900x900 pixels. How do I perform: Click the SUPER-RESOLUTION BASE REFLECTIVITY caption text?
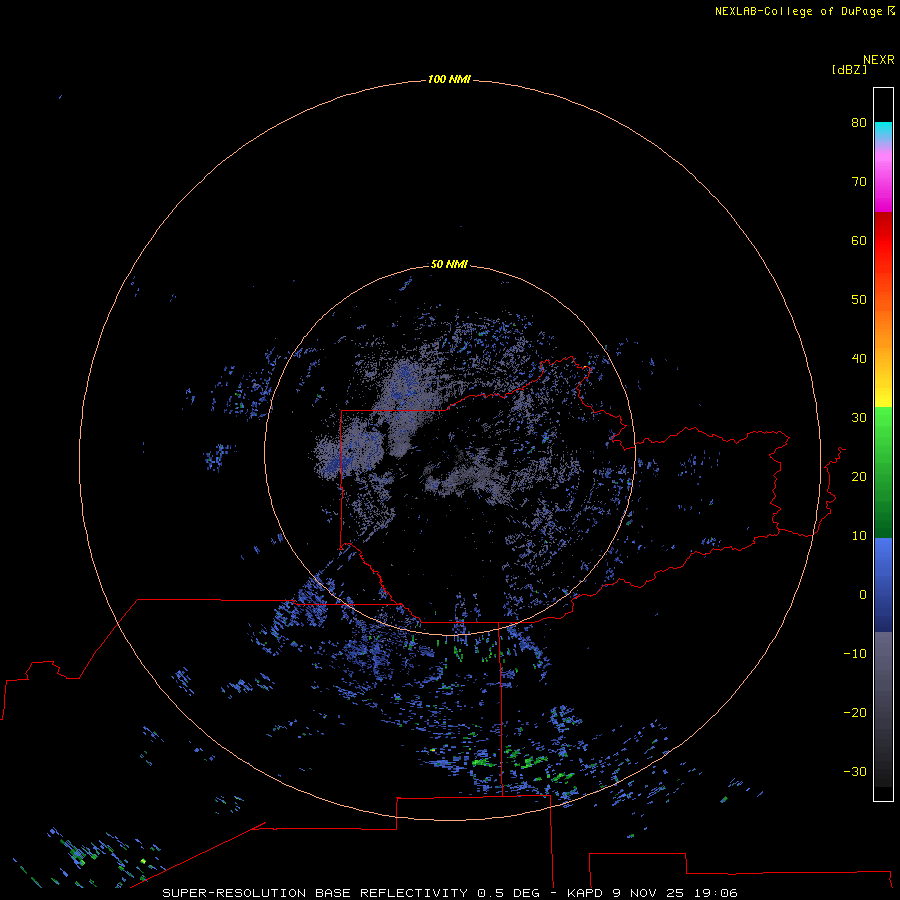point(315,893)
